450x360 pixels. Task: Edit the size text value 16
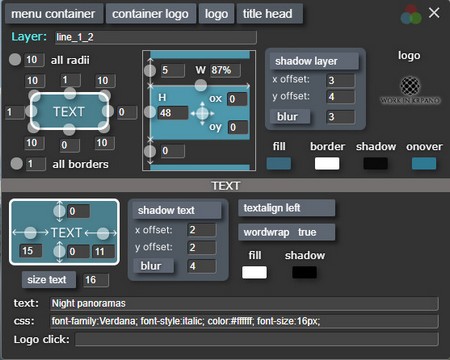coord(96,280)
